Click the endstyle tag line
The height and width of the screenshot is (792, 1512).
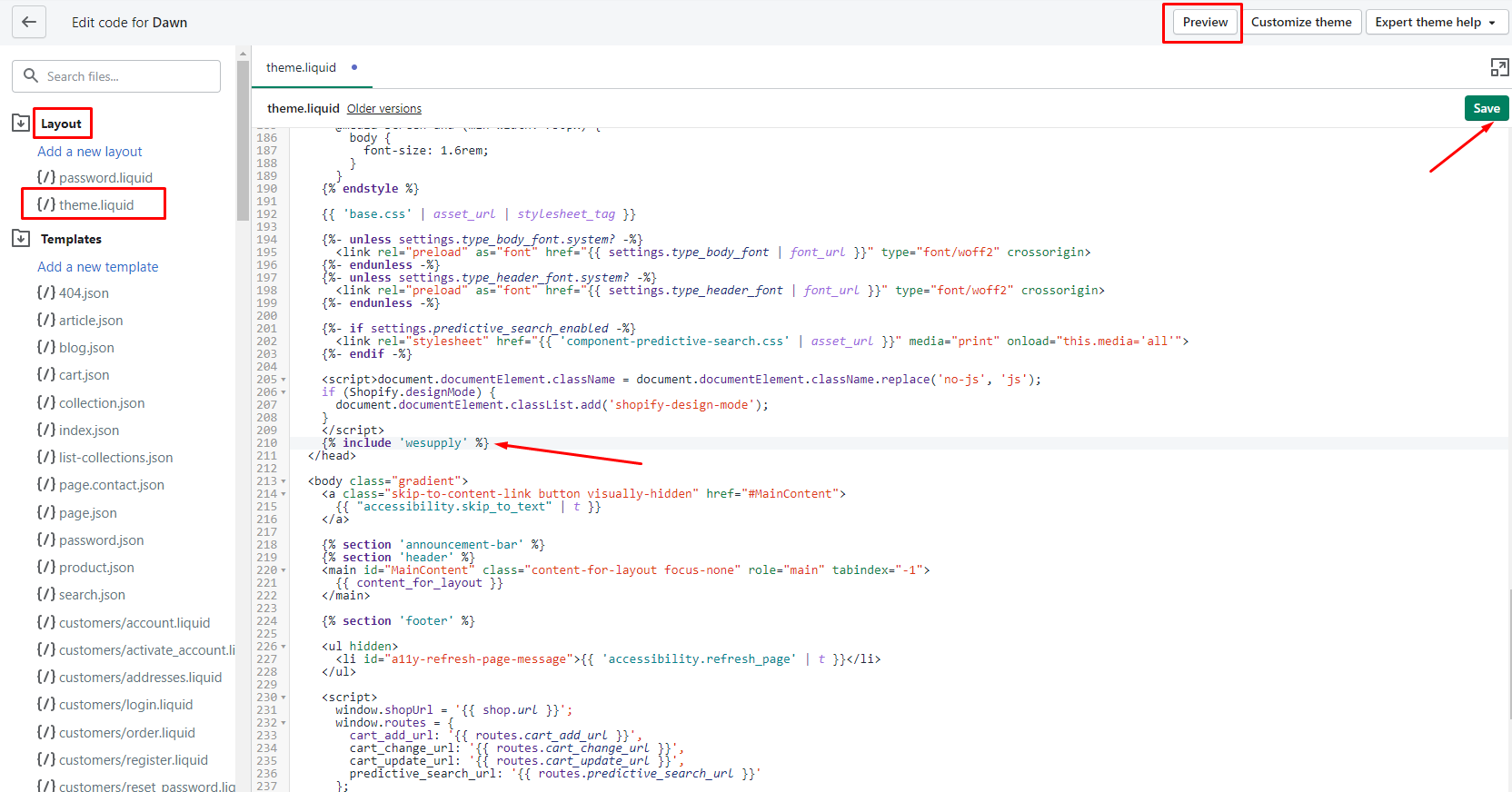coord(371,189)
